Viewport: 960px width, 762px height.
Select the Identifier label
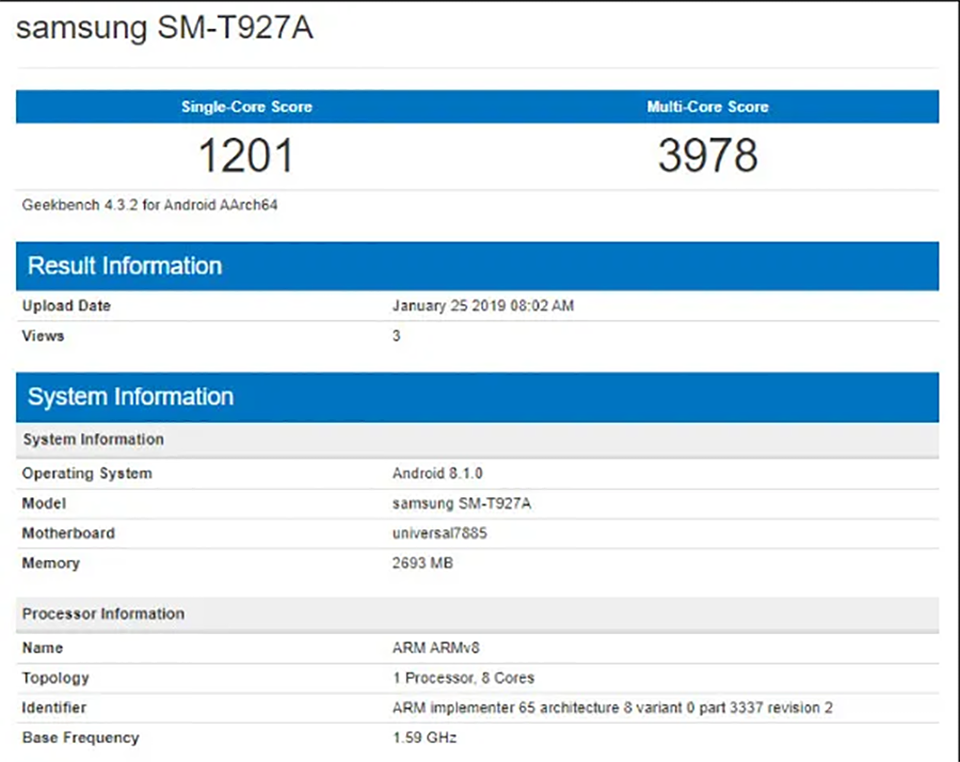pos(54,708)
